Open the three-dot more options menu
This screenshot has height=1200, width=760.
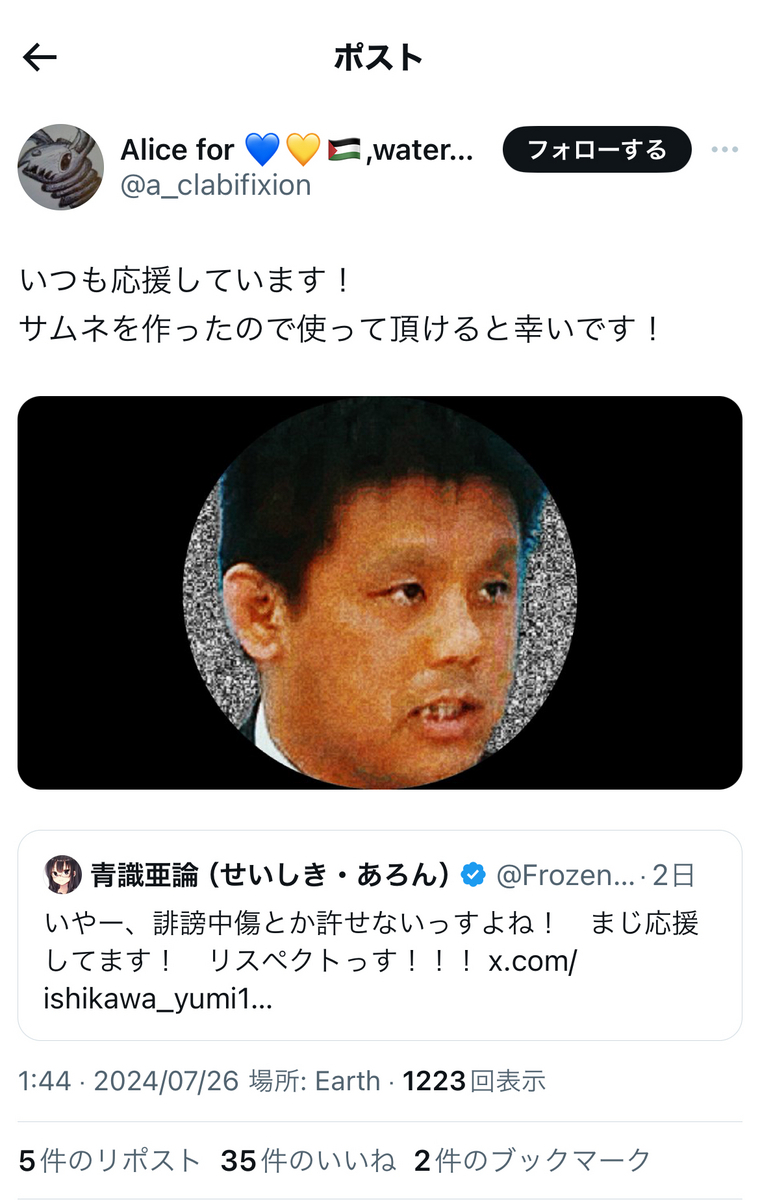(724, 150)
